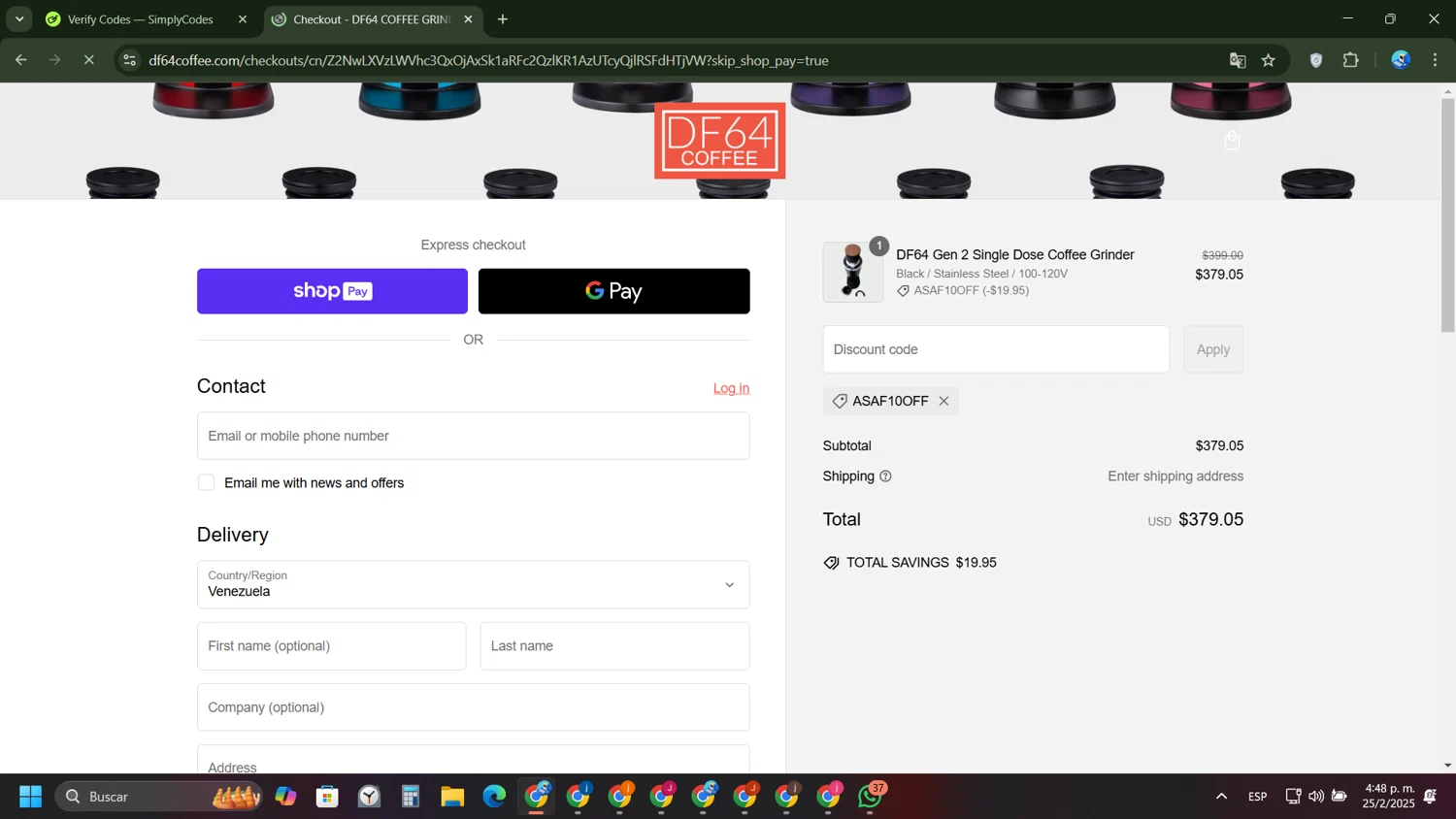Open the cart bag icon in header
This screenshot has width=1456, height=819.
point(1232,142)
